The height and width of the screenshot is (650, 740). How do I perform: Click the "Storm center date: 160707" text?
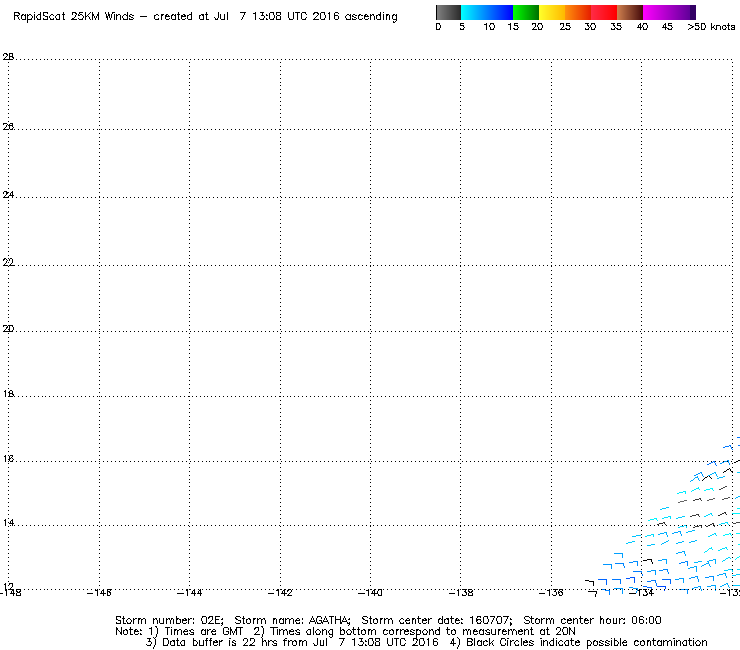tap(437, 620)
